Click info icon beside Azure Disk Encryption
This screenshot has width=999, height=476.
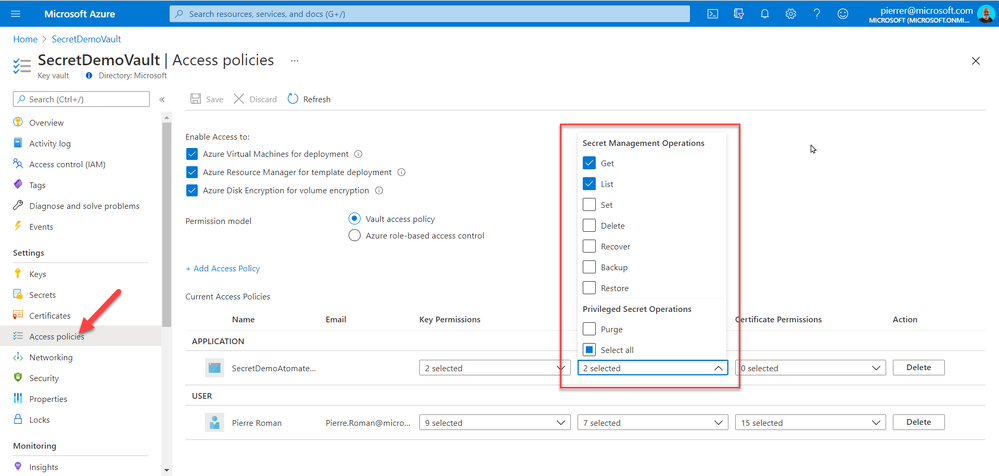[x=379, y=190]
